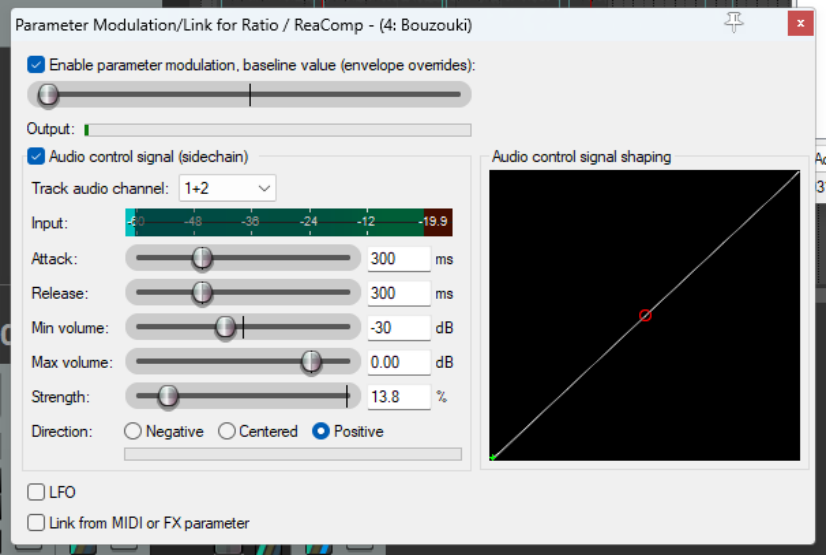Viewport: 826px width, 555px height.
Task: Open Track audio channel dropdown
Action: coord(228,188)
